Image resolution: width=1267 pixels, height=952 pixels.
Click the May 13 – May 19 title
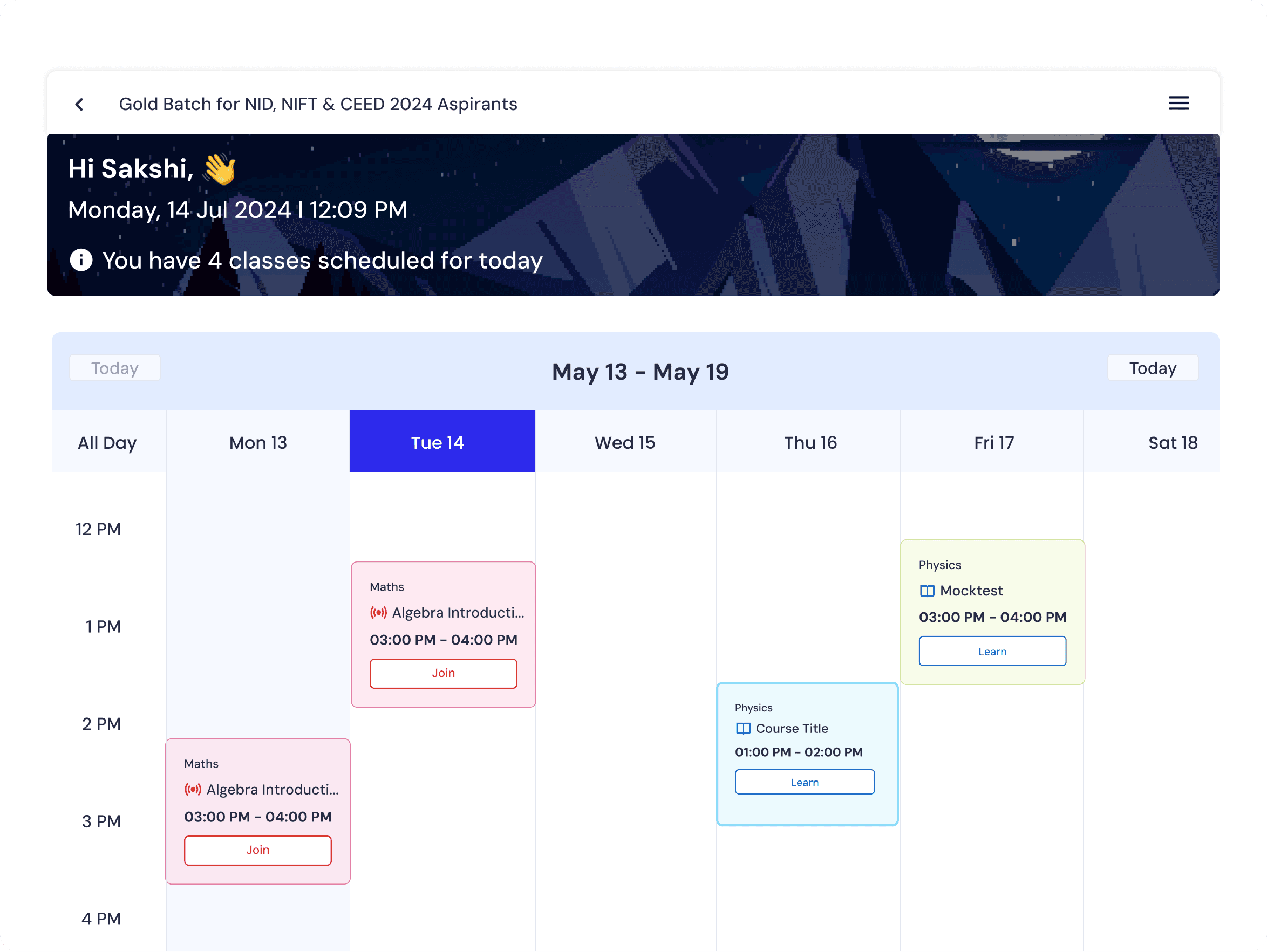(639, 372)
